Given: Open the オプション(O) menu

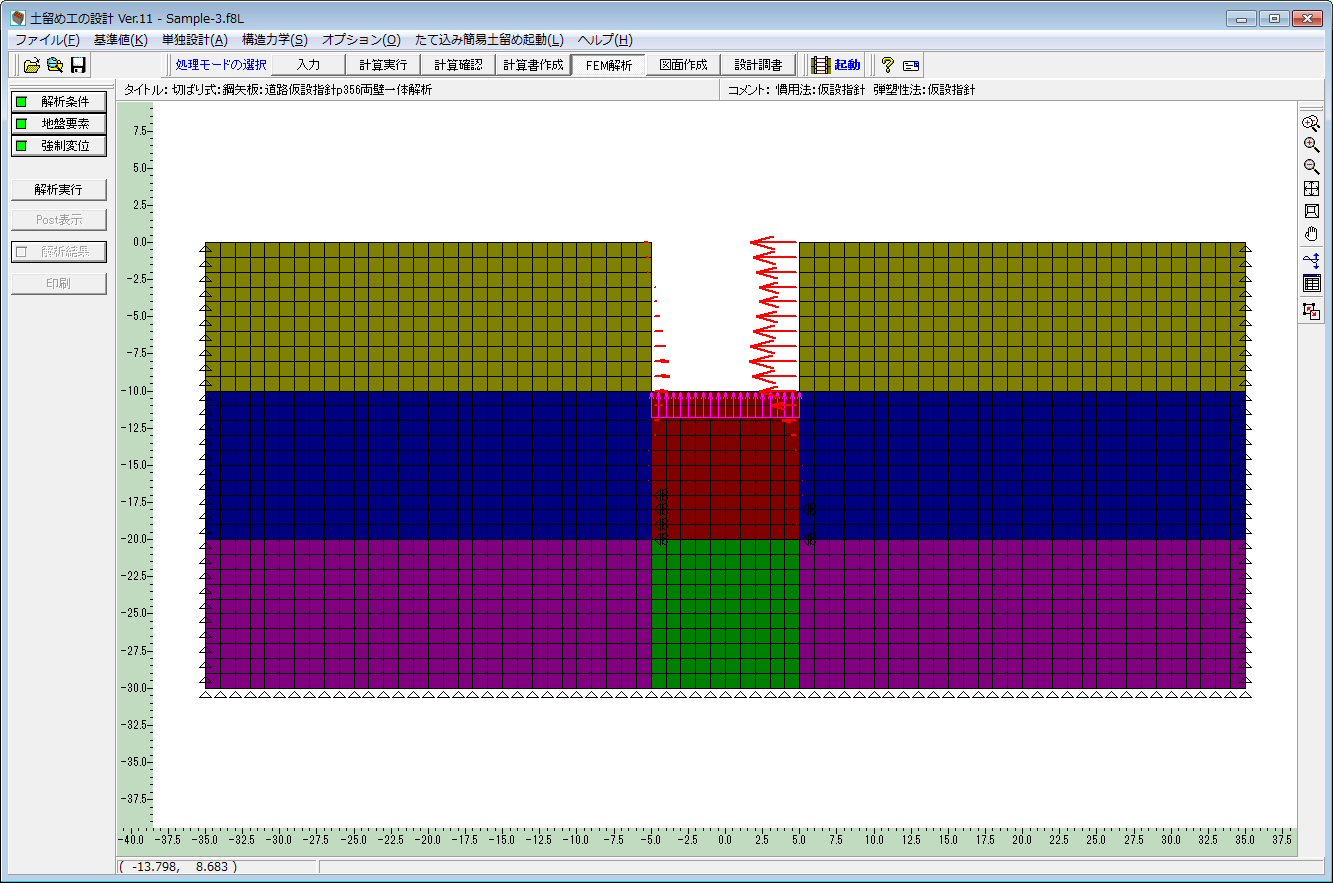Looking at the screenshot, I should [361, 40].
